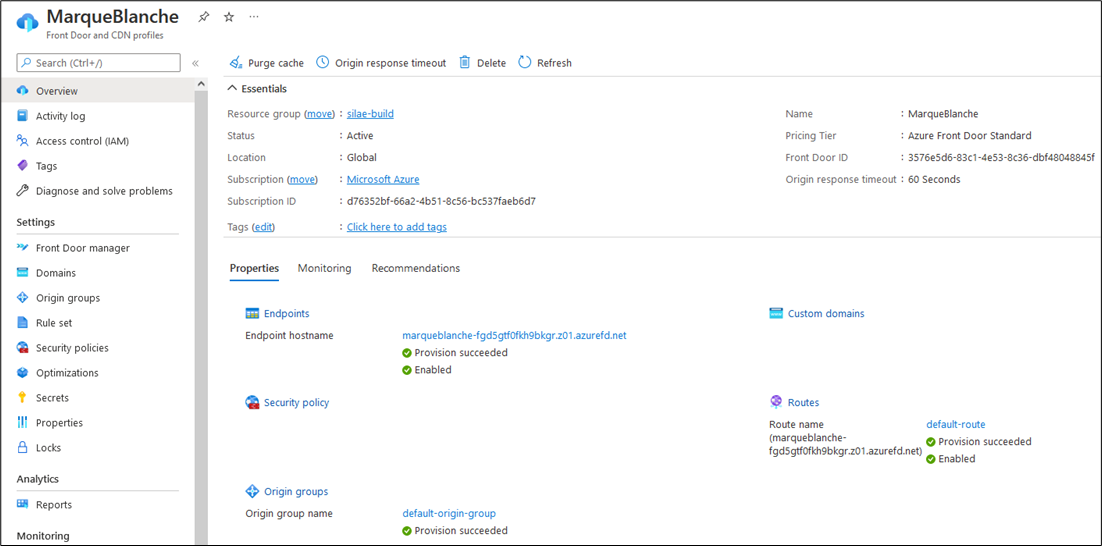Click the Domains icon in sidebar
The width and height of the screenshot is (1102, 546).
(22, 273)
